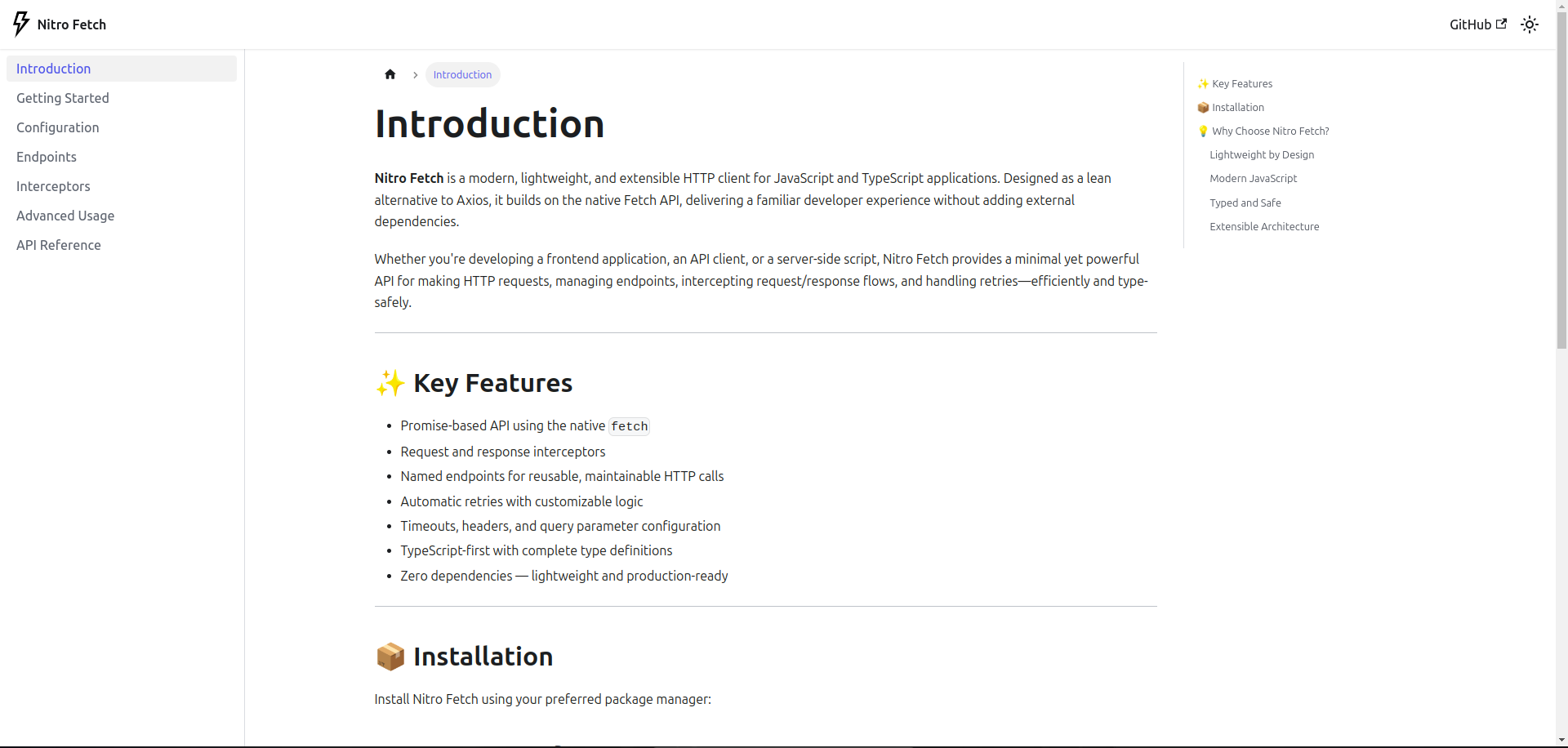Jump to Typed and Safe via table of contents
Viewport: 1568px width, 748px height.
coord(1245,203)
